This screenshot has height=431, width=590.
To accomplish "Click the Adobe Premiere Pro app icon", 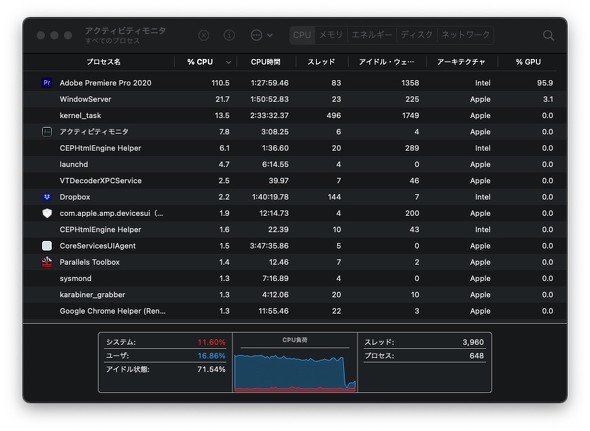I will tap(47, 83).
